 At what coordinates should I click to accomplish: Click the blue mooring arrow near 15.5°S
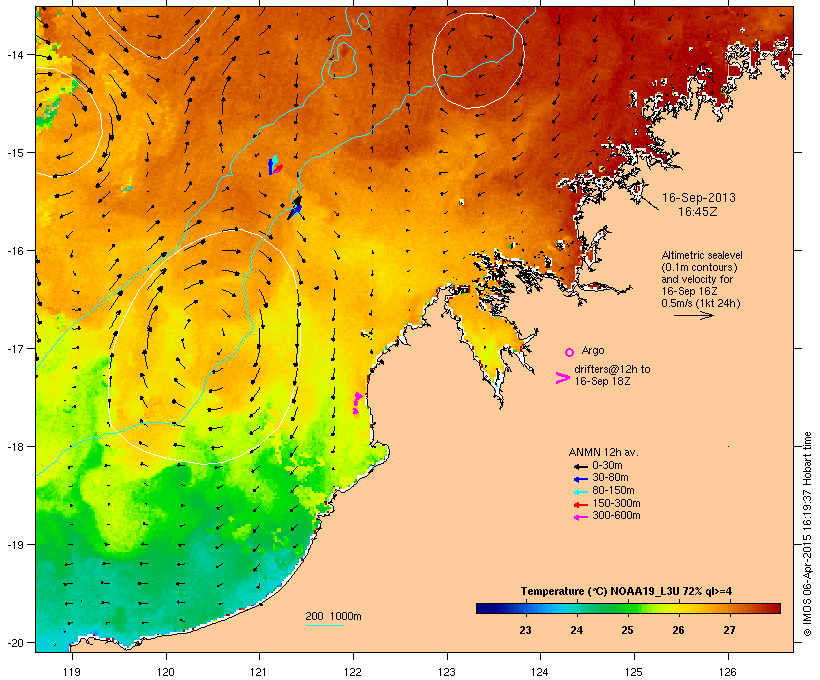point(295,212)
